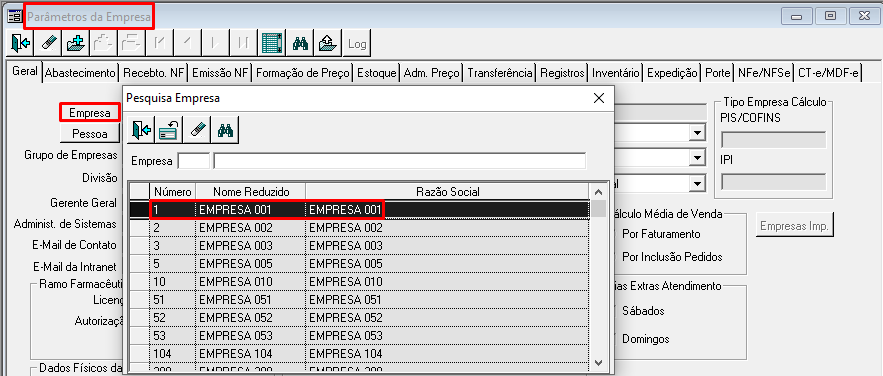The width and height of the screenshot is (883, 376).
Task: Click the eraser icon in main toolbar
Action: (48, 43)
